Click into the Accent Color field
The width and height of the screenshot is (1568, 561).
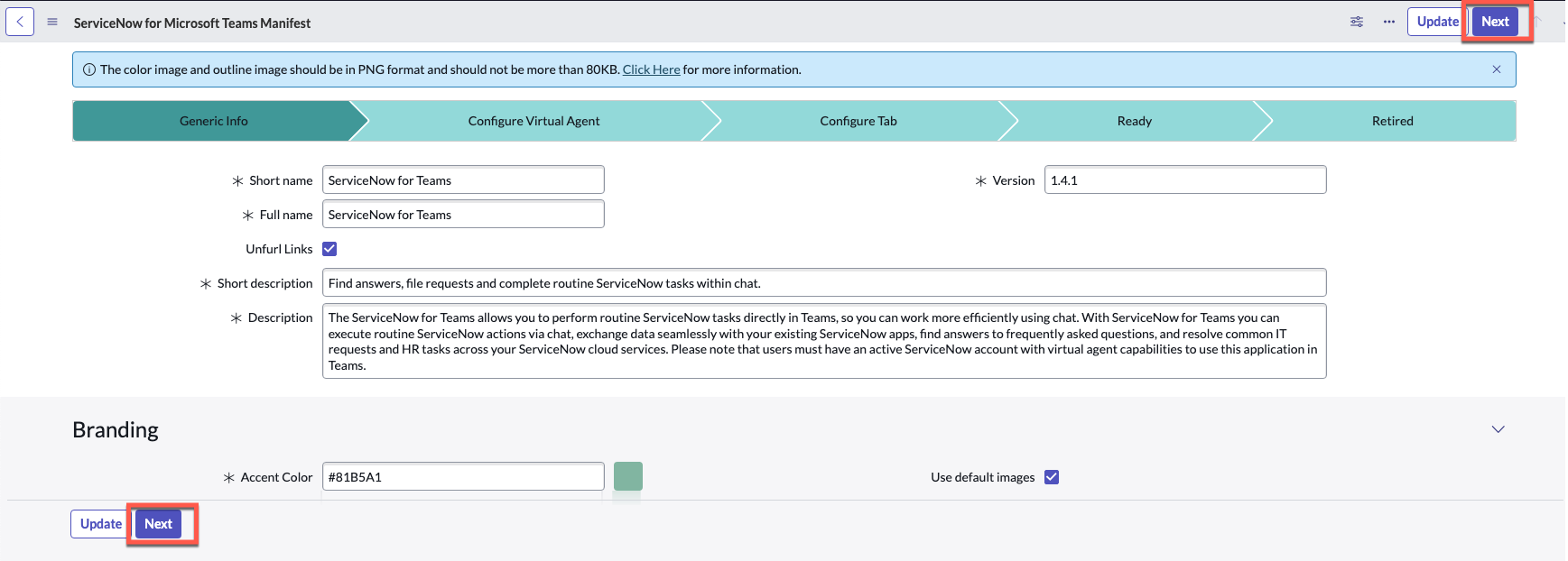(463, 477)
